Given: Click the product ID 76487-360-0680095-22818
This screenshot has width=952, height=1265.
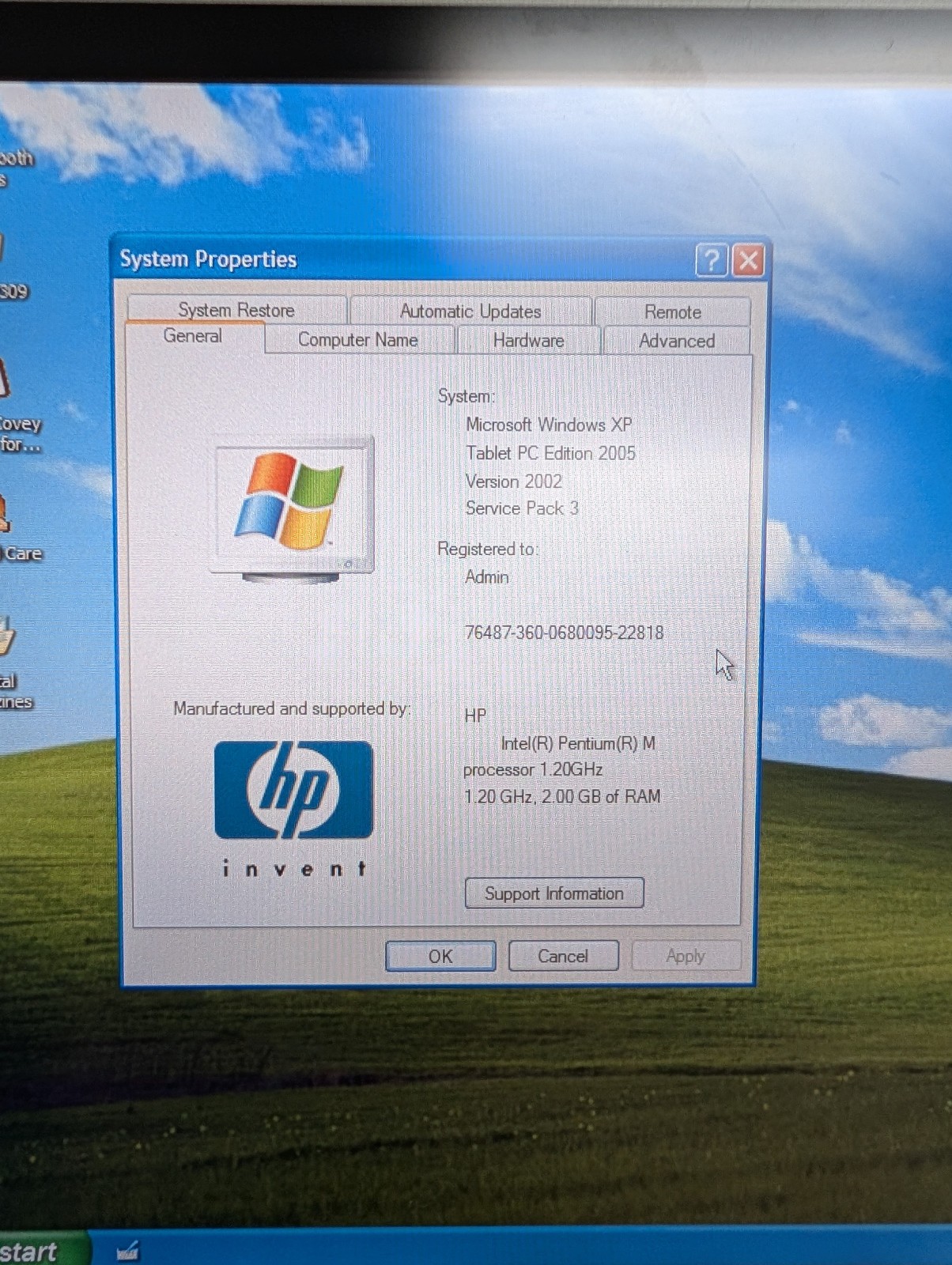Looking at the screenshot, I should [x=565, y=632].
